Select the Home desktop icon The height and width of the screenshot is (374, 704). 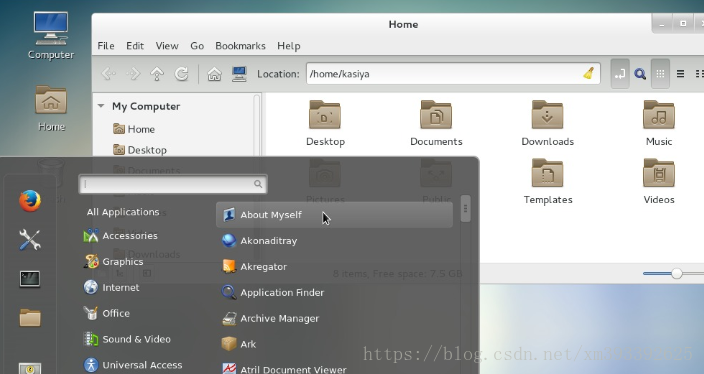point(51,108)
